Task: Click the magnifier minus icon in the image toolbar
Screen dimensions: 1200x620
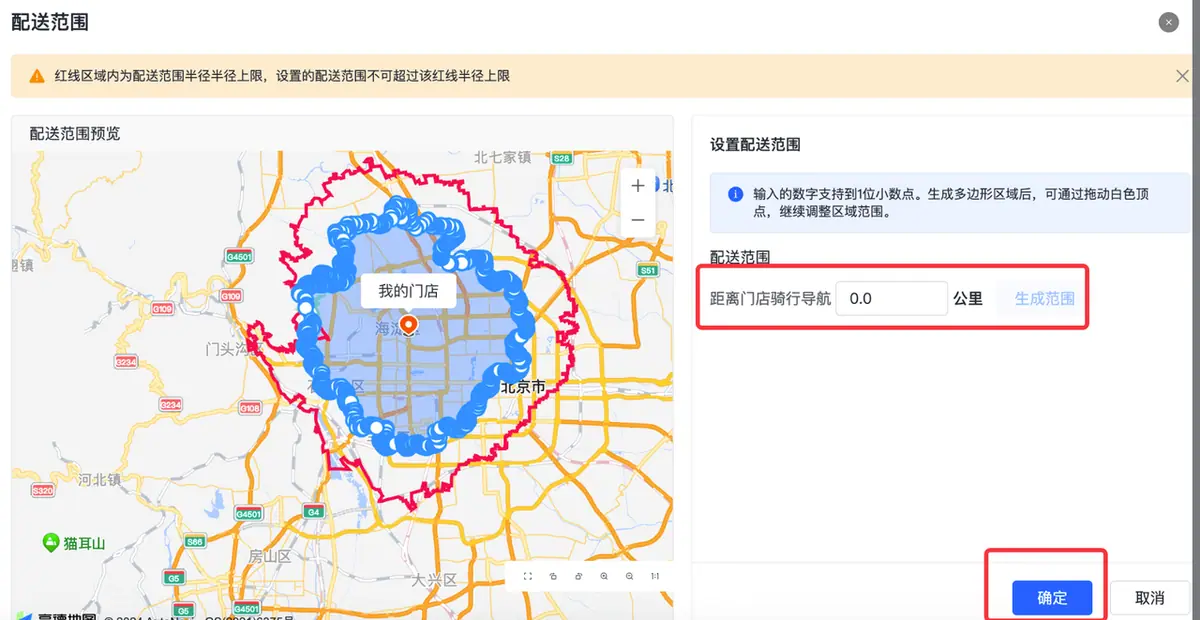Action: coord(629,576)
